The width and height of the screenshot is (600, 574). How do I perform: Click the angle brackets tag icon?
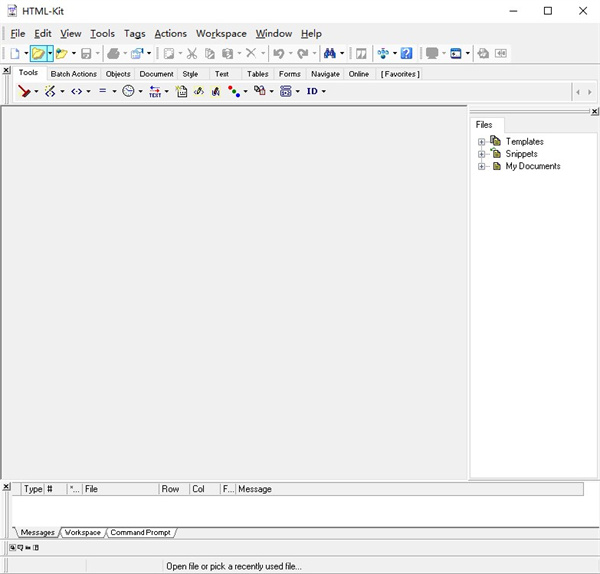[x=76, y=91]
